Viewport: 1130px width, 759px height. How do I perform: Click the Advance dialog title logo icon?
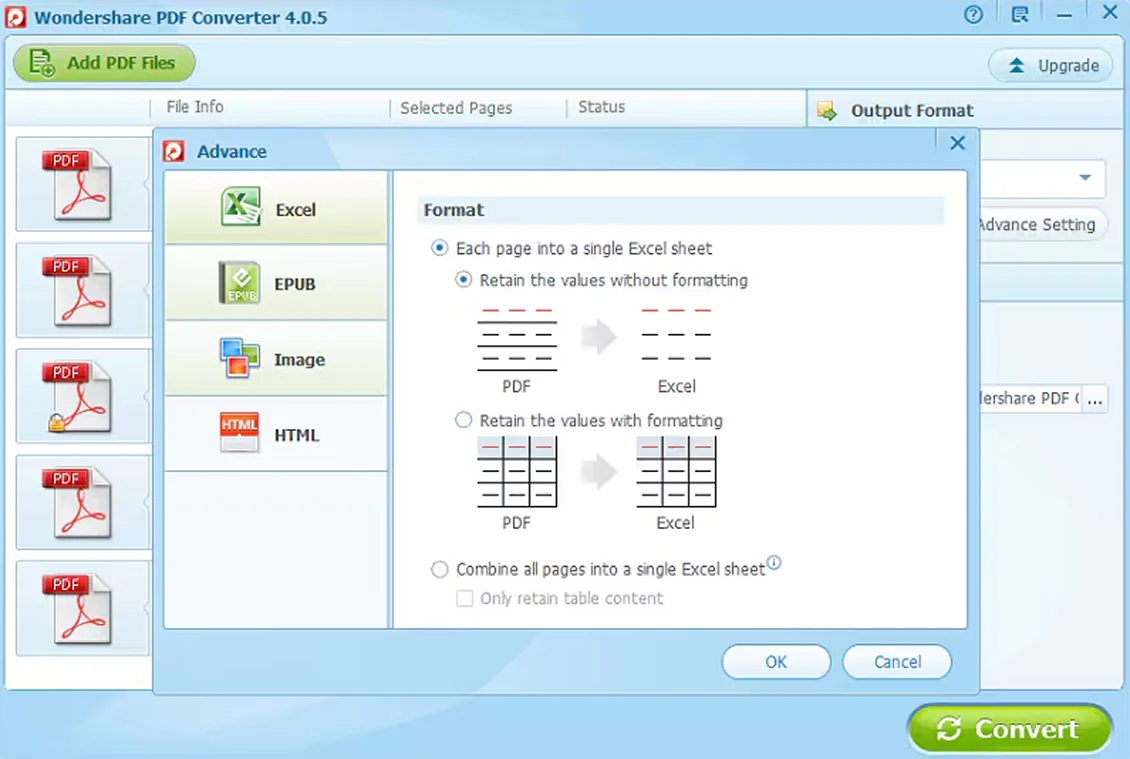pos(174,151)
